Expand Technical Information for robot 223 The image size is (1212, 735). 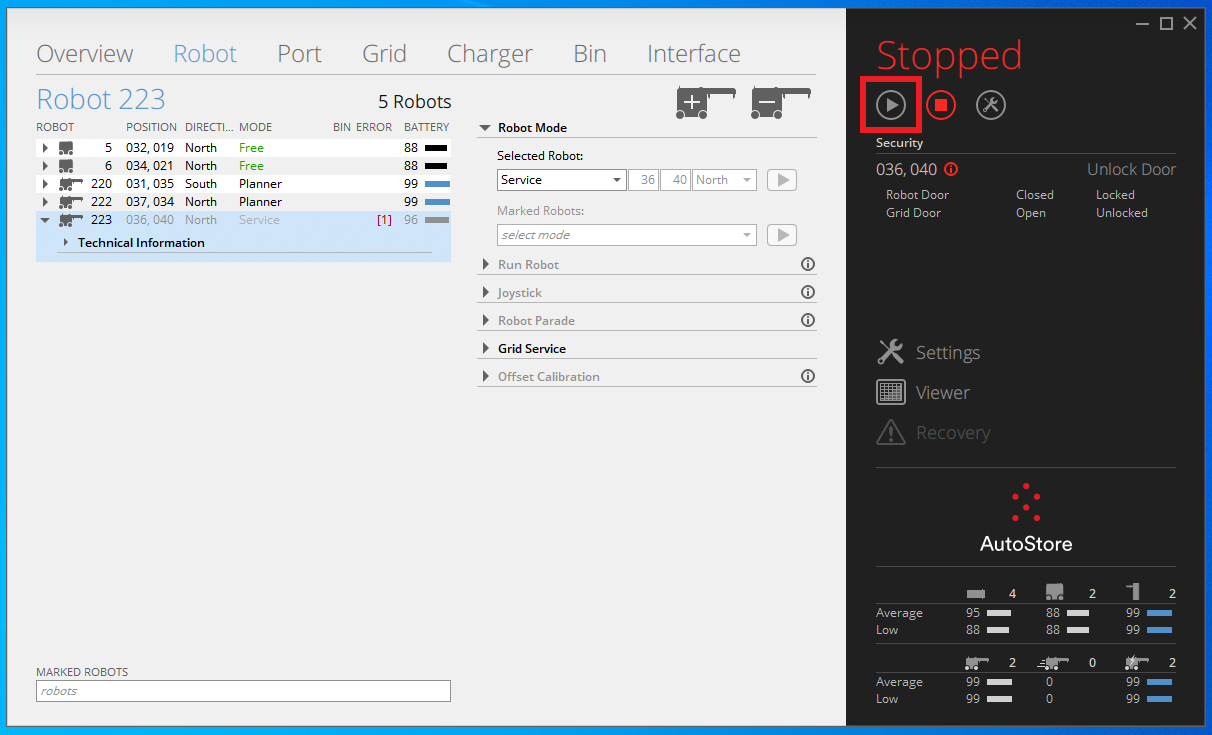(x=66, y=243)
